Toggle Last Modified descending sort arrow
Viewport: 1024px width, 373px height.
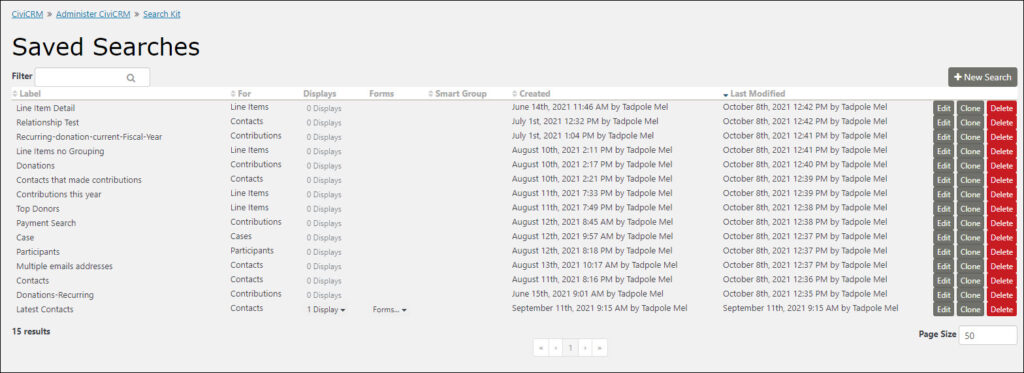726,95
